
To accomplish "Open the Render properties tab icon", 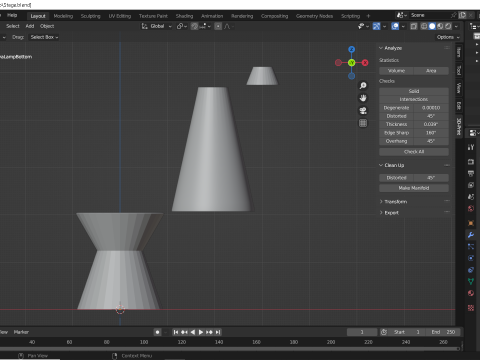I will tap(471, 162).
